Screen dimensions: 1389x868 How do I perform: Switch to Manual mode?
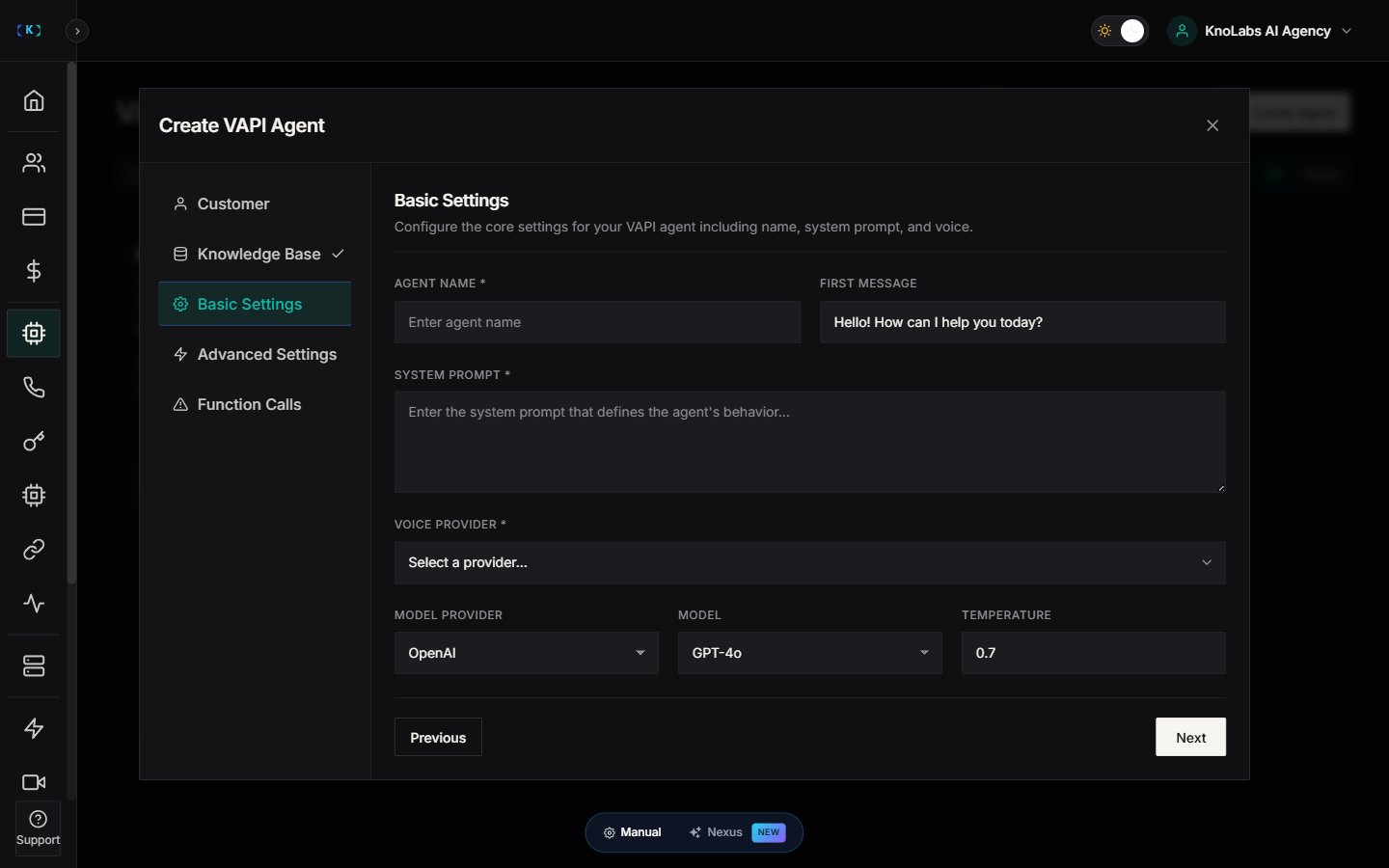pos(633,832)
